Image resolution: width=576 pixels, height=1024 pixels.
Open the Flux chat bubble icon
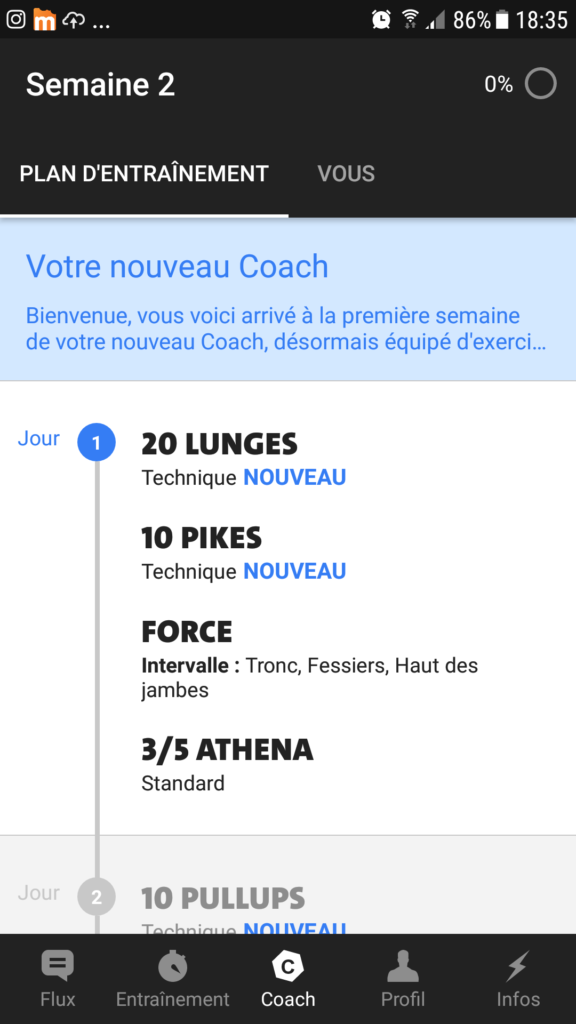[57, 965]
